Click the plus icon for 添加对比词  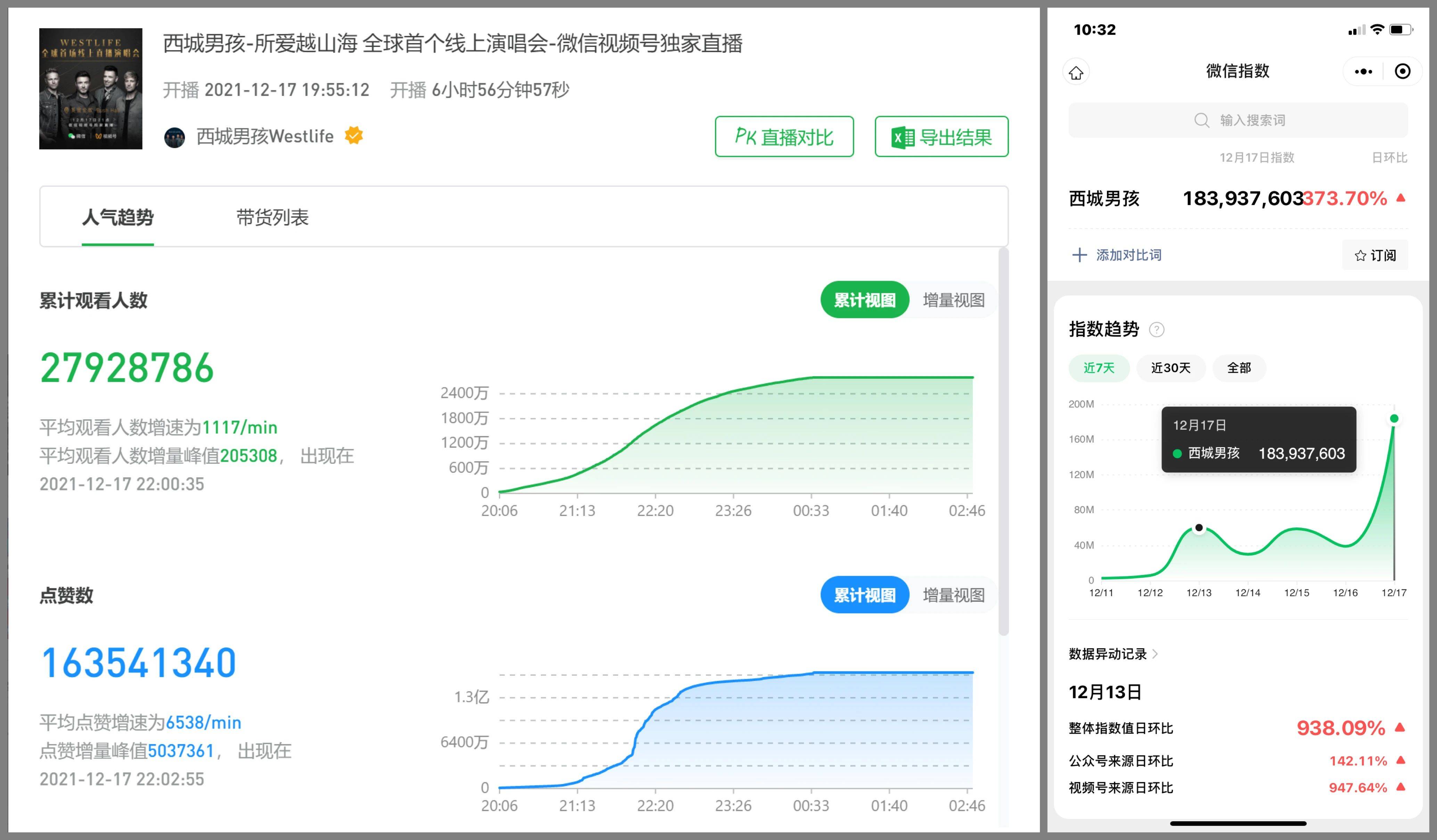pyautogui.click(x=1079, y=255)
